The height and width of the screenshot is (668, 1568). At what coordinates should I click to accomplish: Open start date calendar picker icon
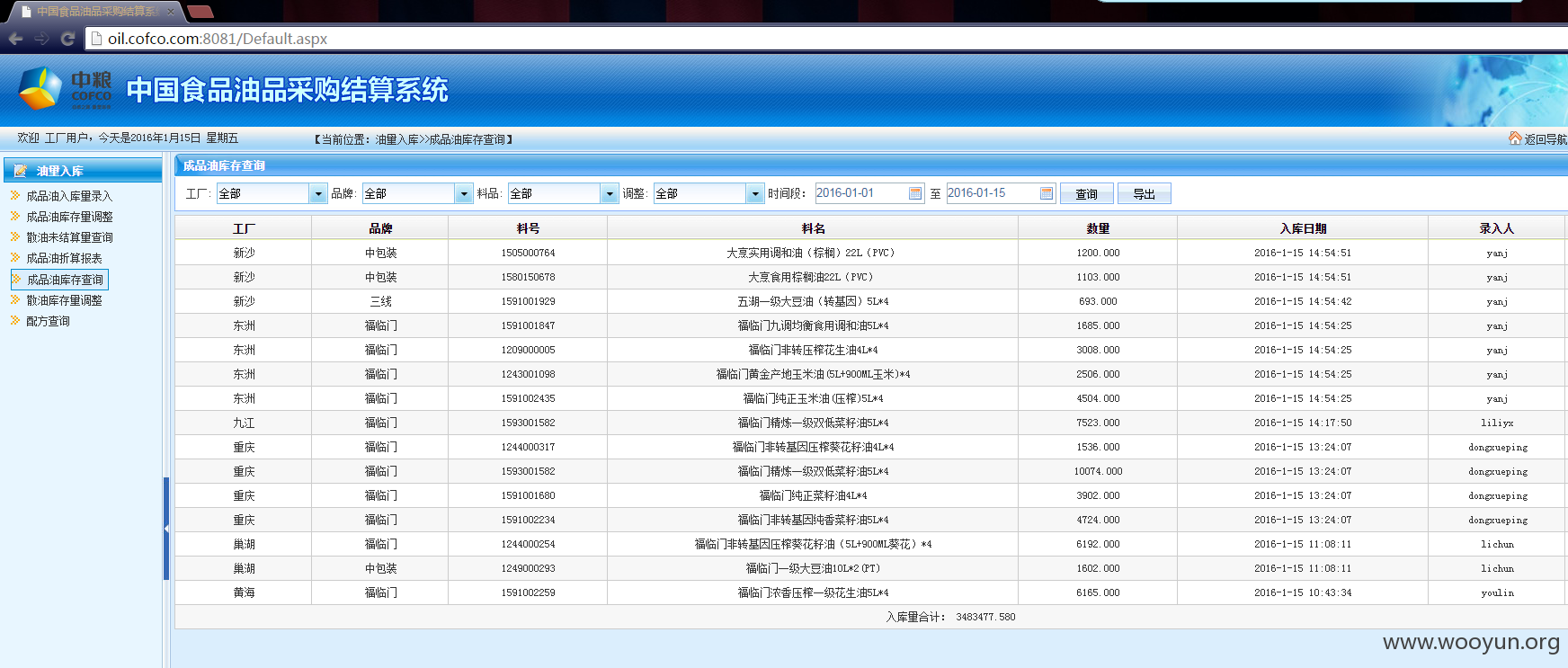click(x=915, y=193)
